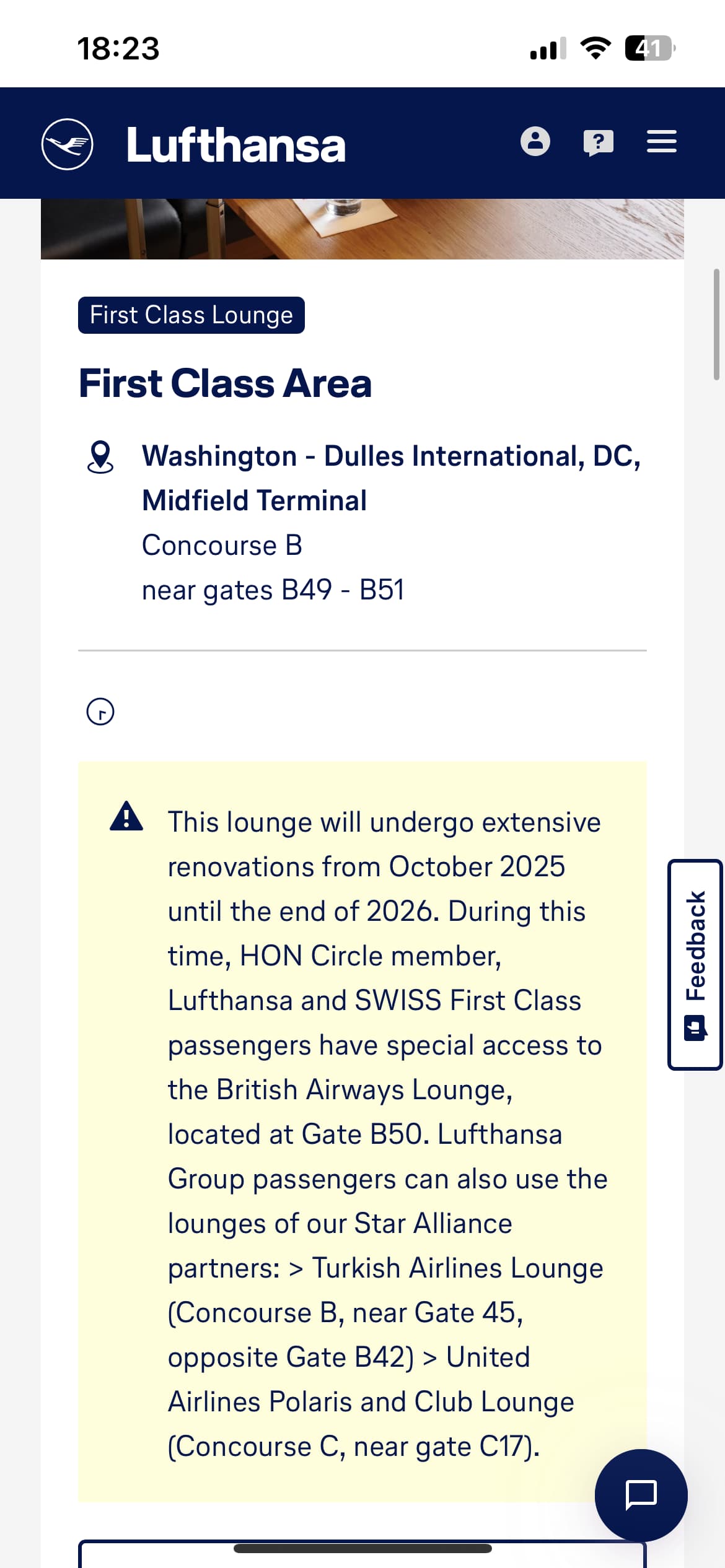Open the hamburger navigation menu
Image resolution: width=725 pixels, height=1568 pixels.
(661, 142)
